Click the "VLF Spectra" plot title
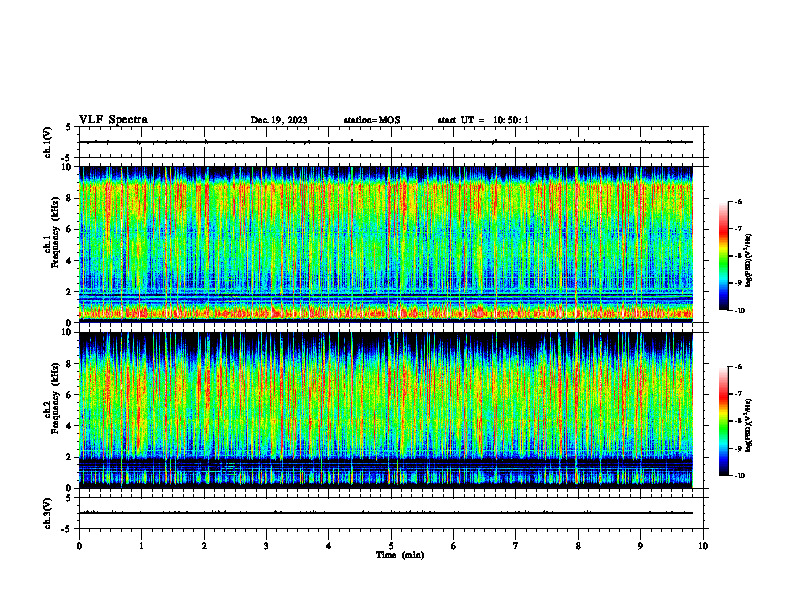 pyautogui.click(x=113, y=120)
